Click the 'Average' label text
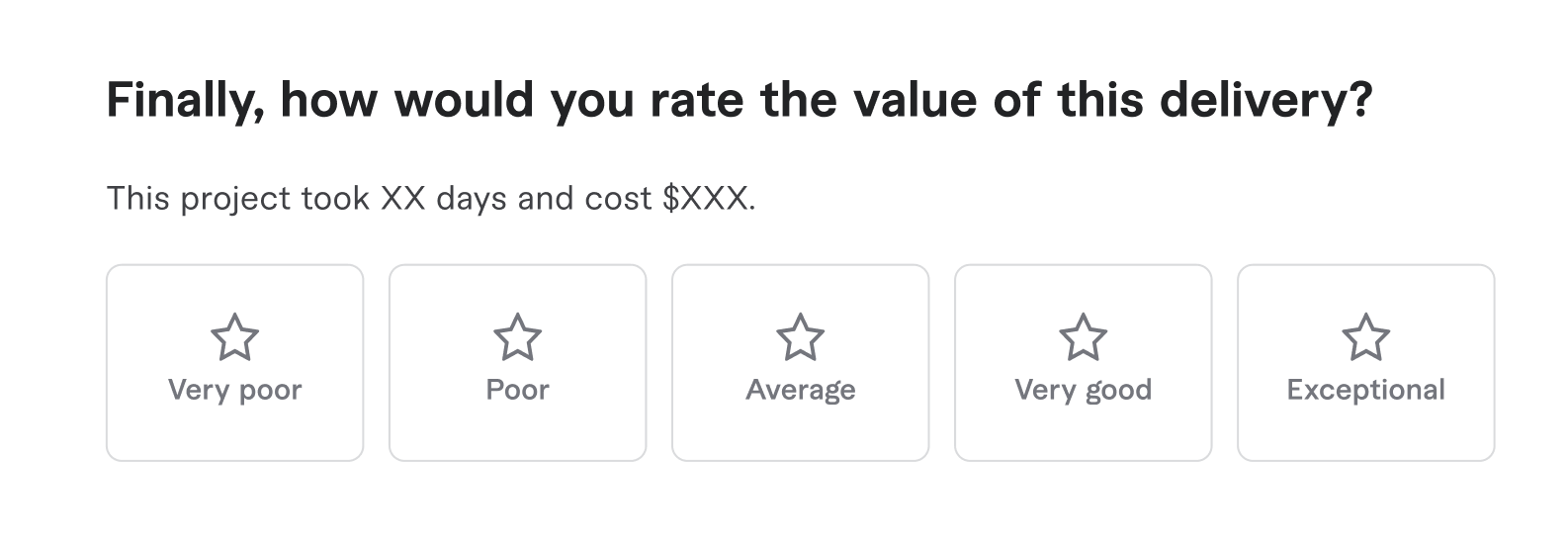The height and width of the screenshot is (550, 1568). click(x=800, y=390)
